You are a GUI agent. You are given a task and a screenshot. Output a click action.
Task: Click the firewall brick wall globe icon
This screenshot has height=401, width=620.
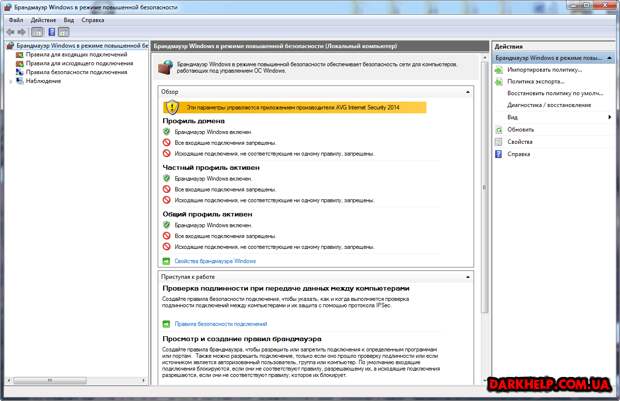pos(166,67)
